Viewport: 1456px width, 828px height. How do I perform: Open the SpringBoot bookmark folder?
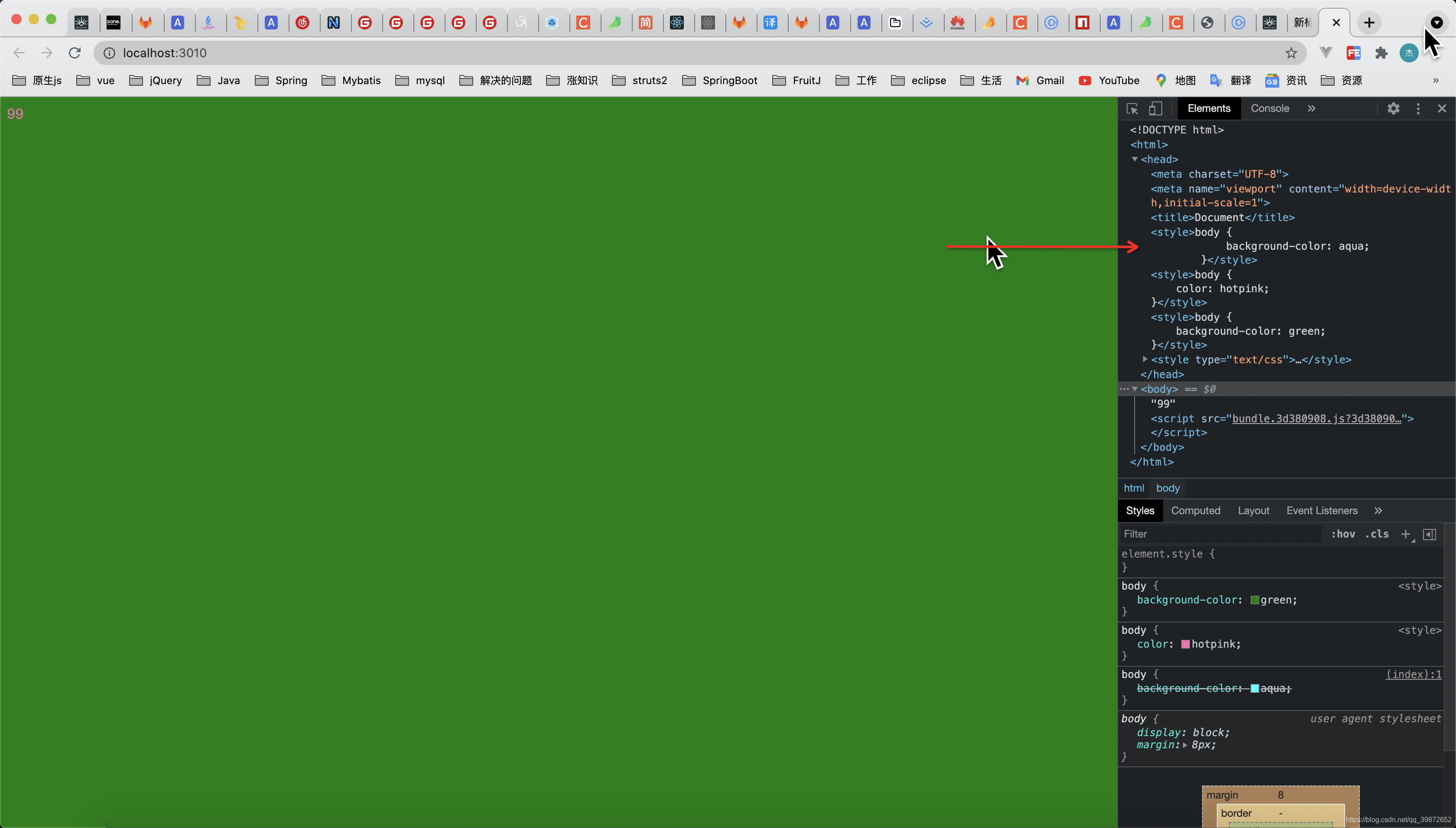[x=719, y=80]
